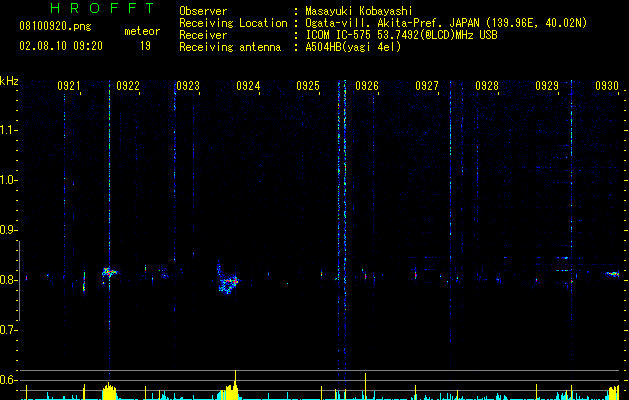
Task: Click the tallest yellow power spike near 0924
Action: pyautogui.click(x=235, y=385)
